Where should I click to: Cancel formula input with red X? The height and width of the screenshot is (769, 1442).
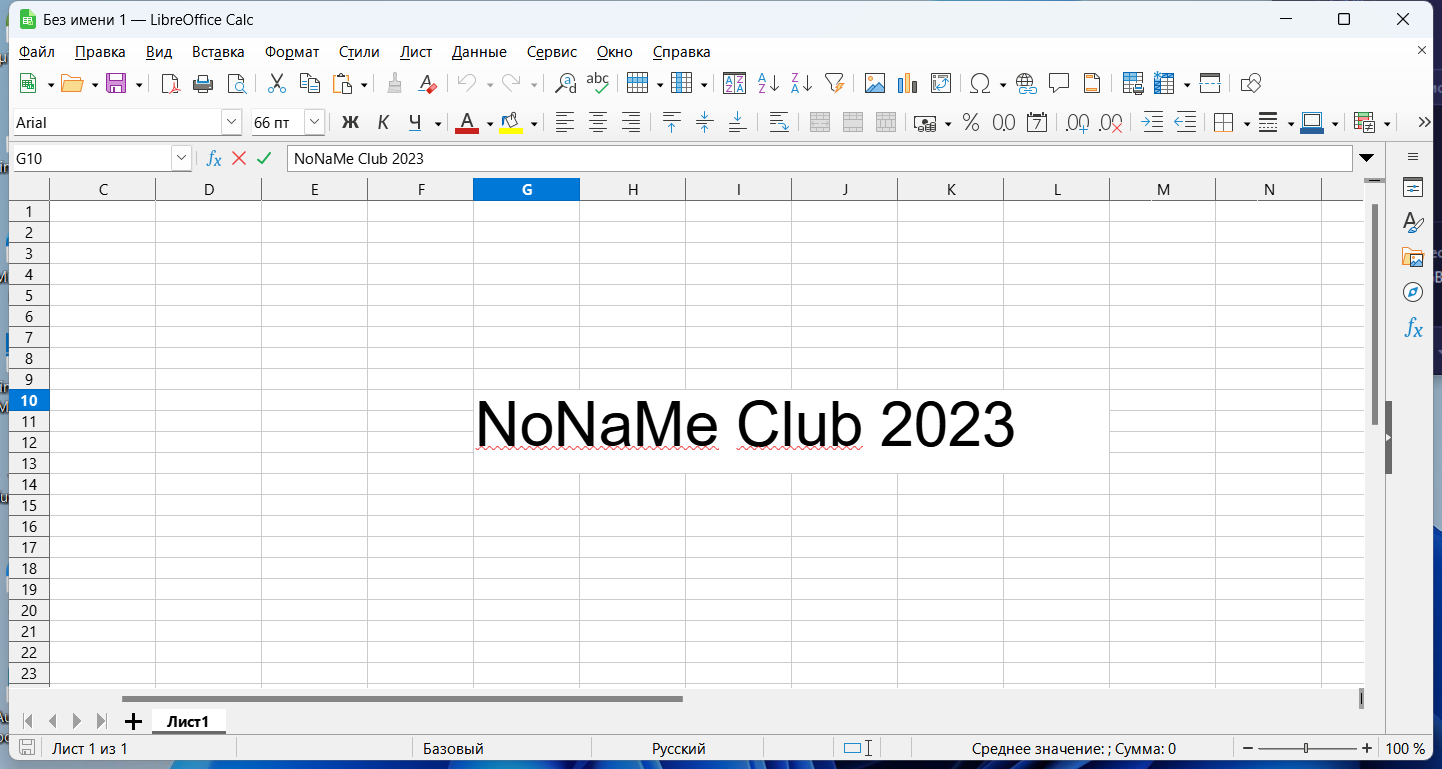(238, 158)
